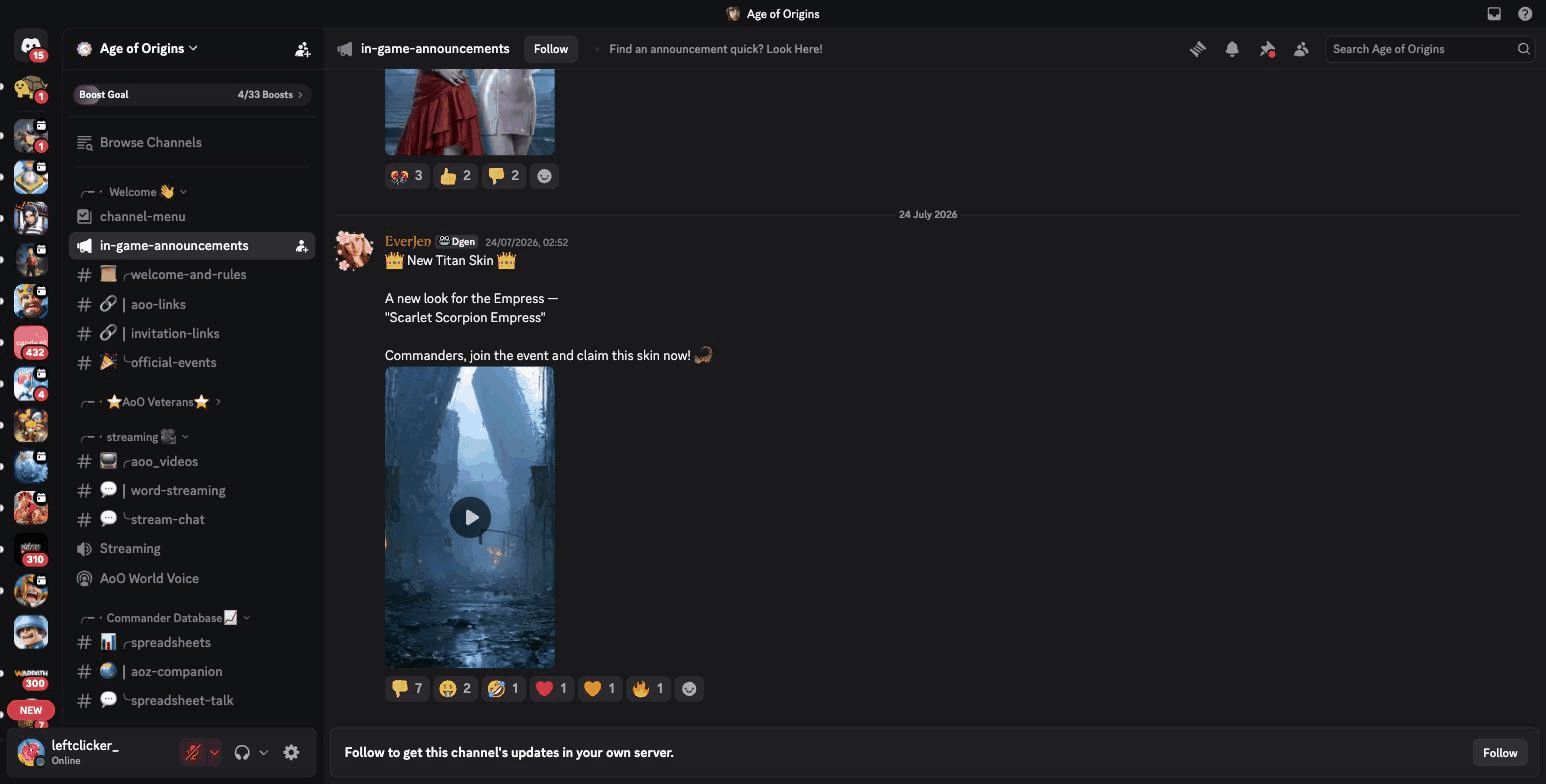Open the channel-menu channel
Viewport: 1546px width, 784px height.
pyautogui.click(x=192, y=217)
